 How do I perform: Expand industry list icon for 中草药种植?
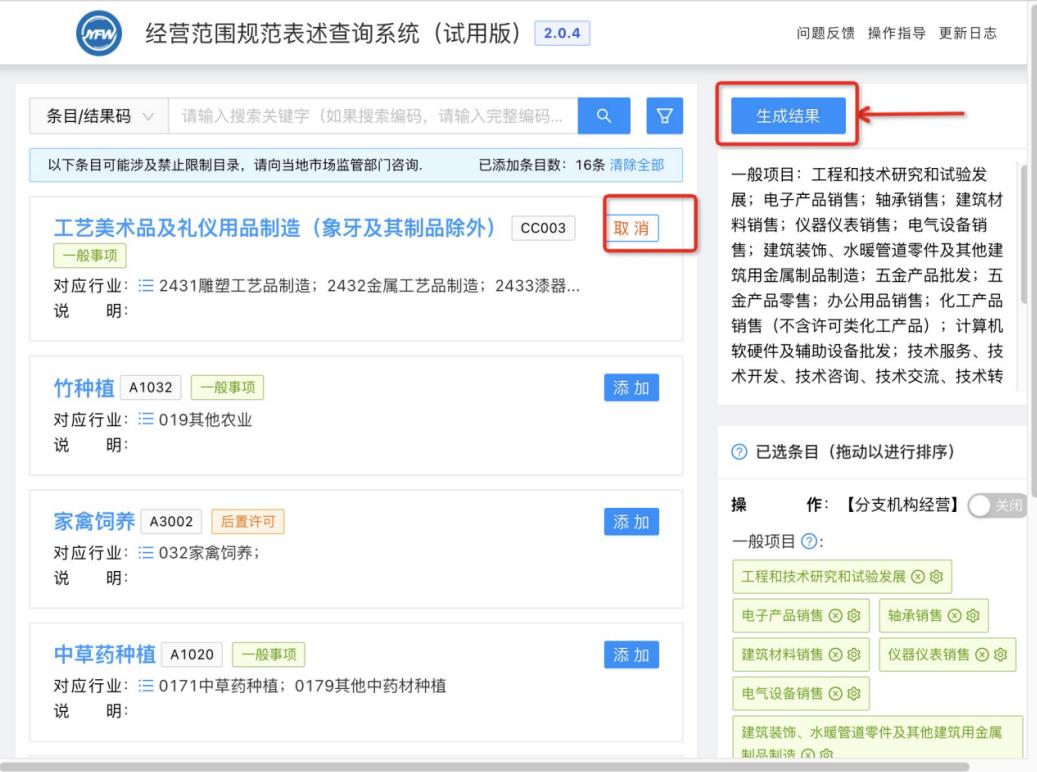point(145,686)
